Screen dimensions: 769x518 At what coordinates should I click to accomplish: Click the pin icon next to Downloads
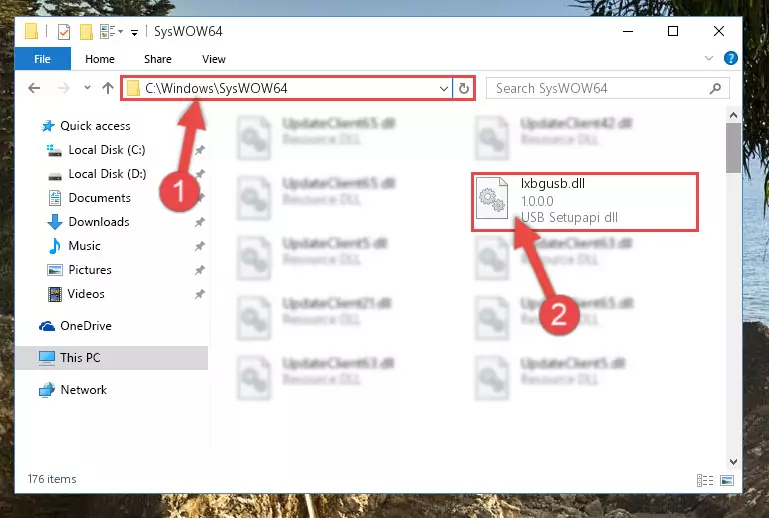(x=200, y=222)
